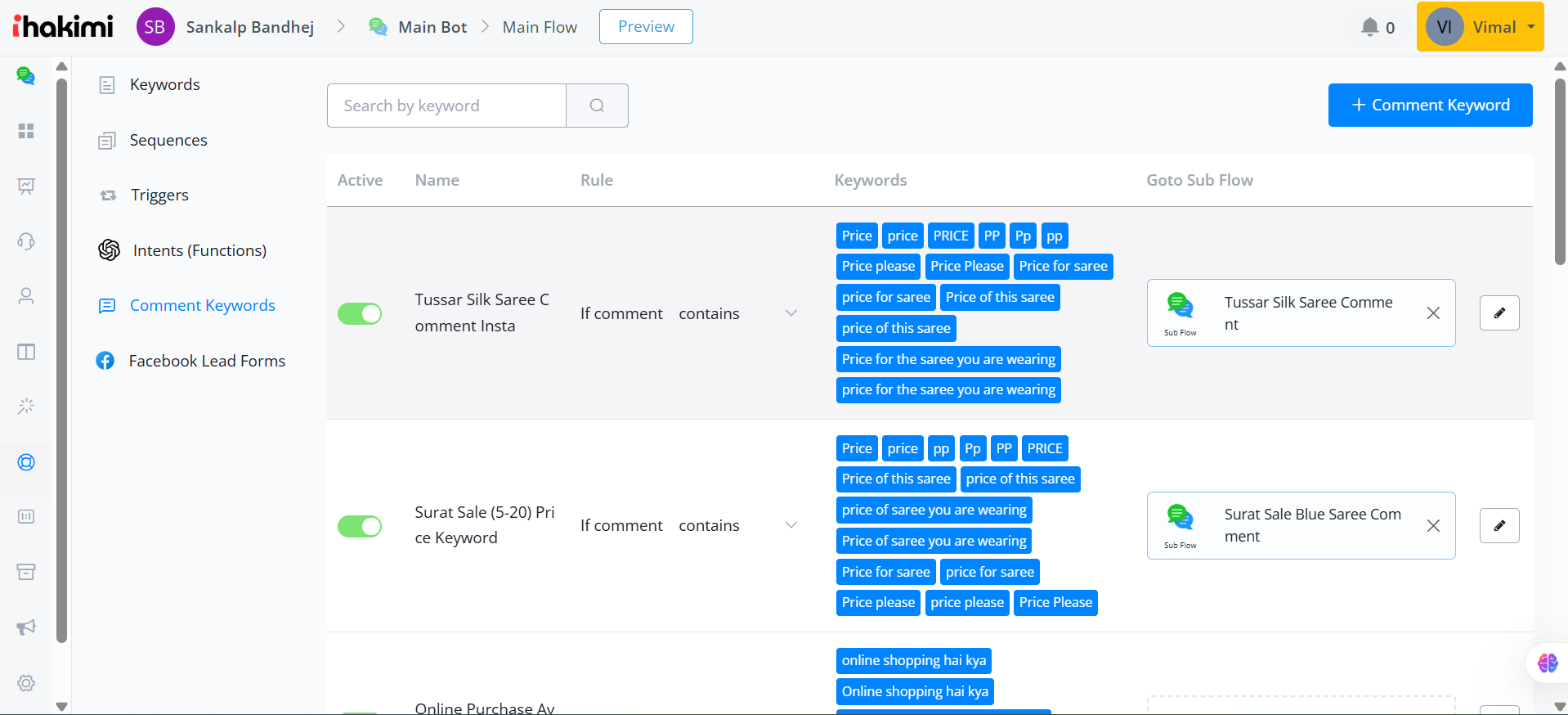The image size is (1568, 715).
Task: Open the archive box icon in left rail
Action: 26,571
